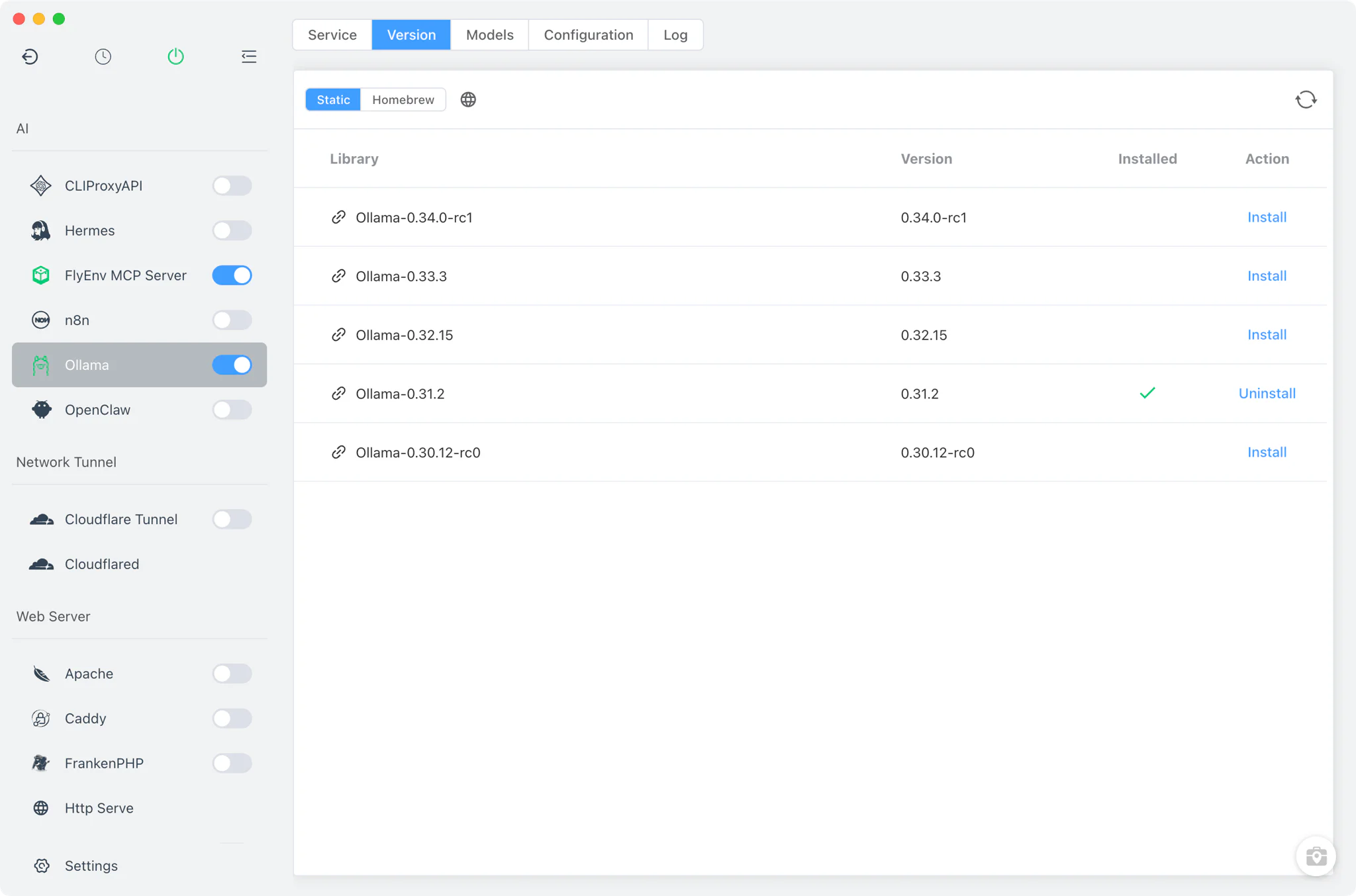This screenshot has width=1356, height=896.
Task: Click link icon for Ollama-0.30.12-rc0
Action: tap(338, 453)
